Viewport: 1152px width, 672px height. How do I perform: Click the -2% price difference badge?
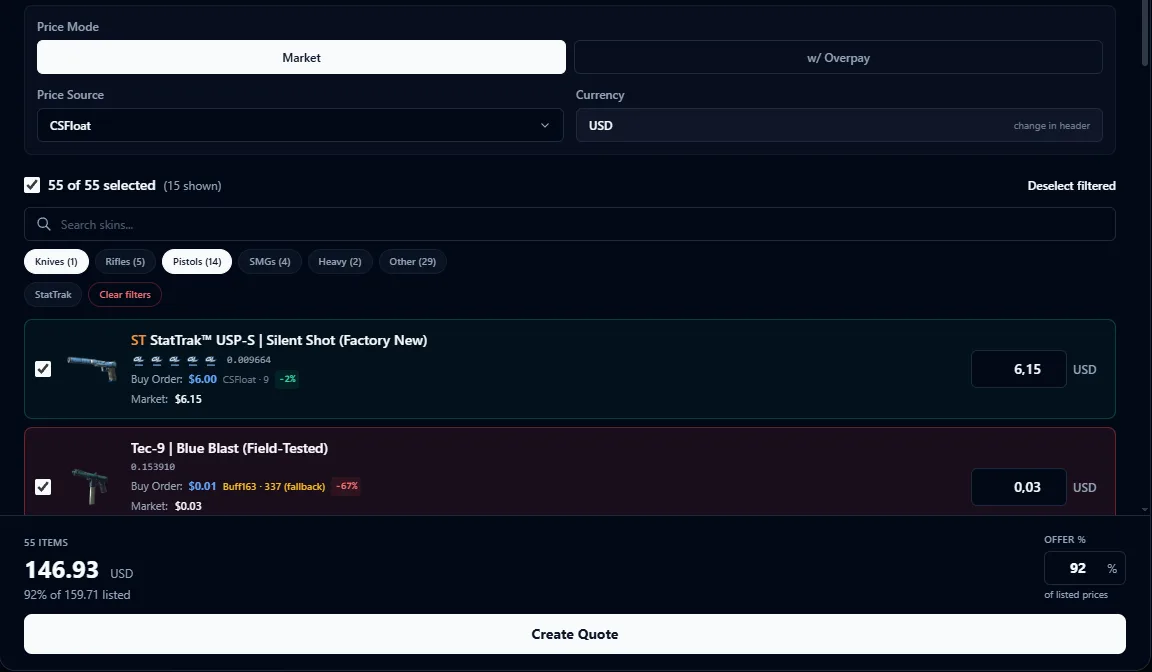[x=287, y=379]
